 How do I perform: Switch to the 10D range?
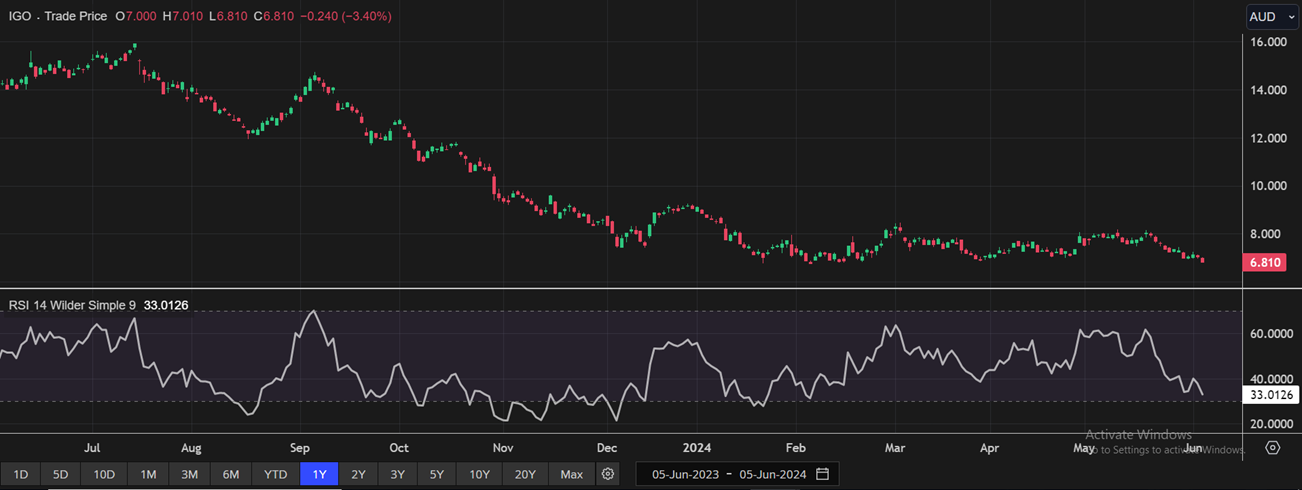click(104, 473)
